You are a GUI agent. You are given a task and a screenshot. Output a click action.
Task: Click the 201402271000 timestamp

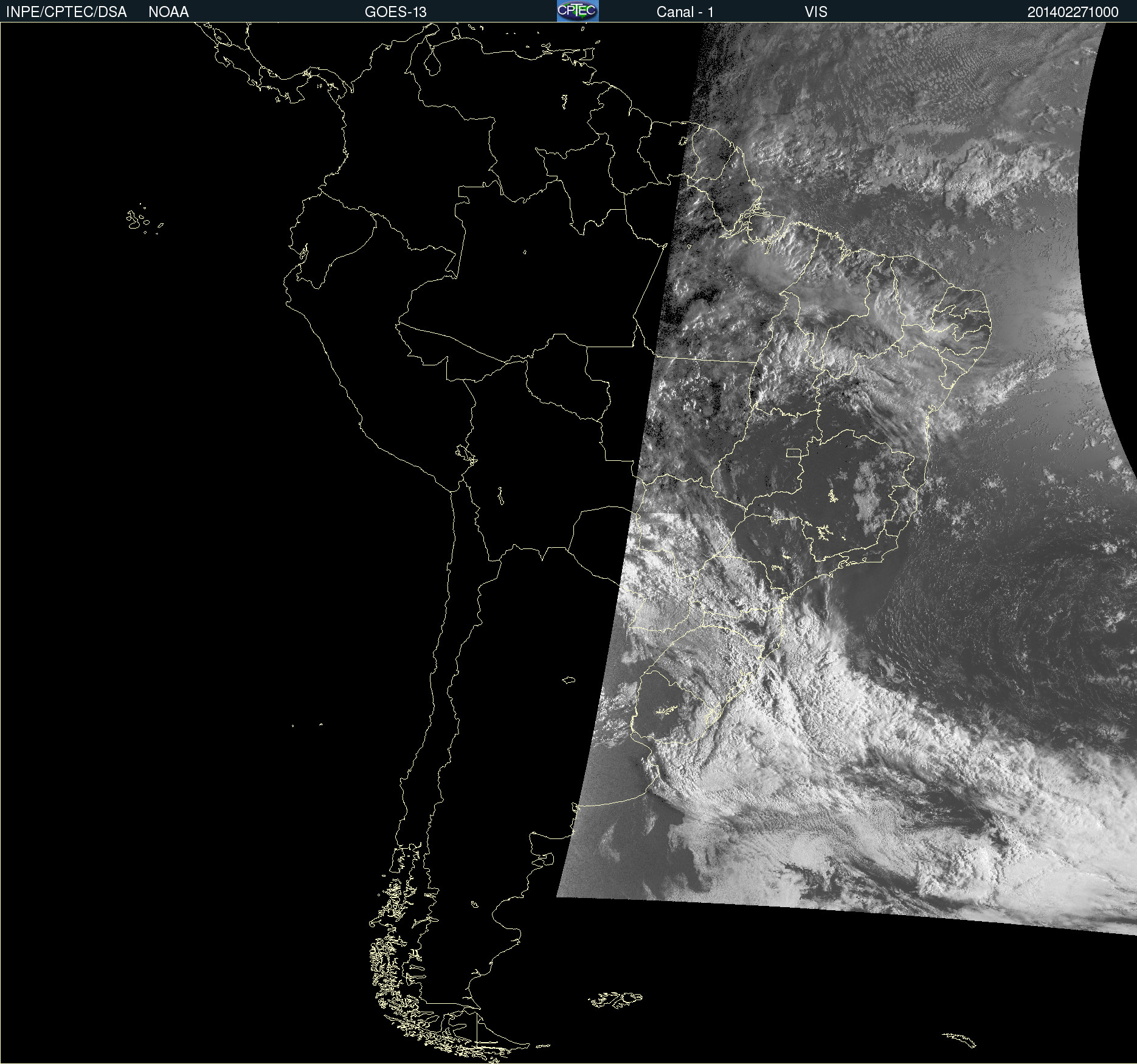(x=1073, y=12)
